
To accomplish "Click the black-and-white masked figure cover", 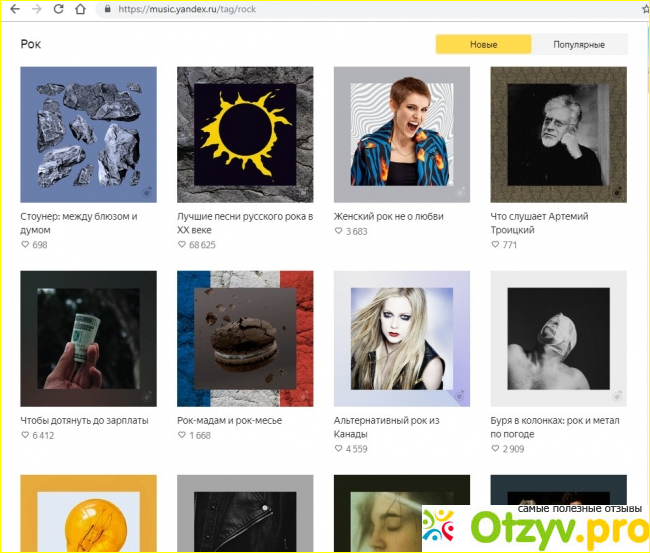I will 558,339.
